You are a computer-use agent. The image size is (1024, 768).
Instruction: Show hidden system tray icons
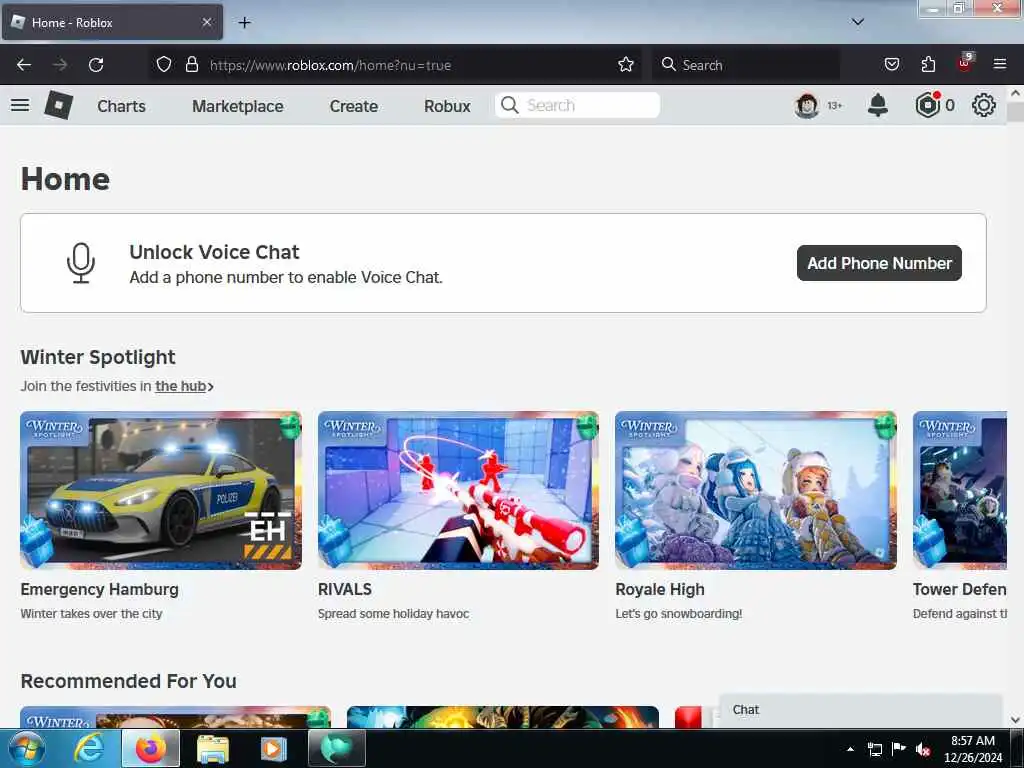(850, 749)
